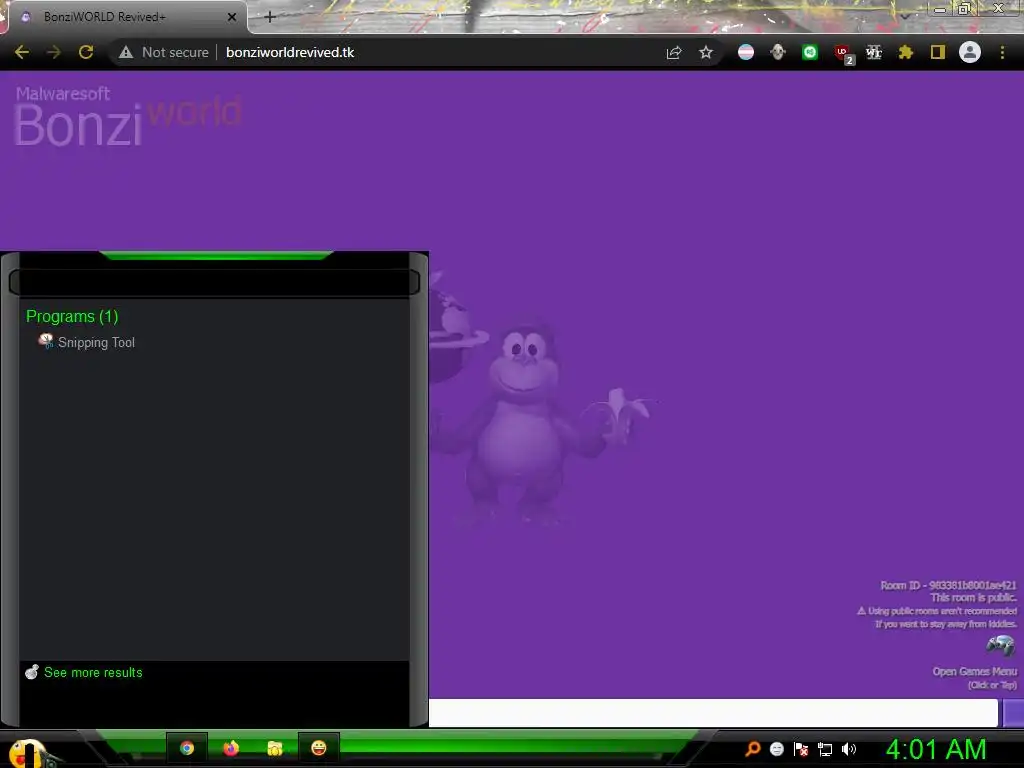This screenshot has height=768, width=1024.
Task: Click the orange magnifier tray icon
Action: 752,749
